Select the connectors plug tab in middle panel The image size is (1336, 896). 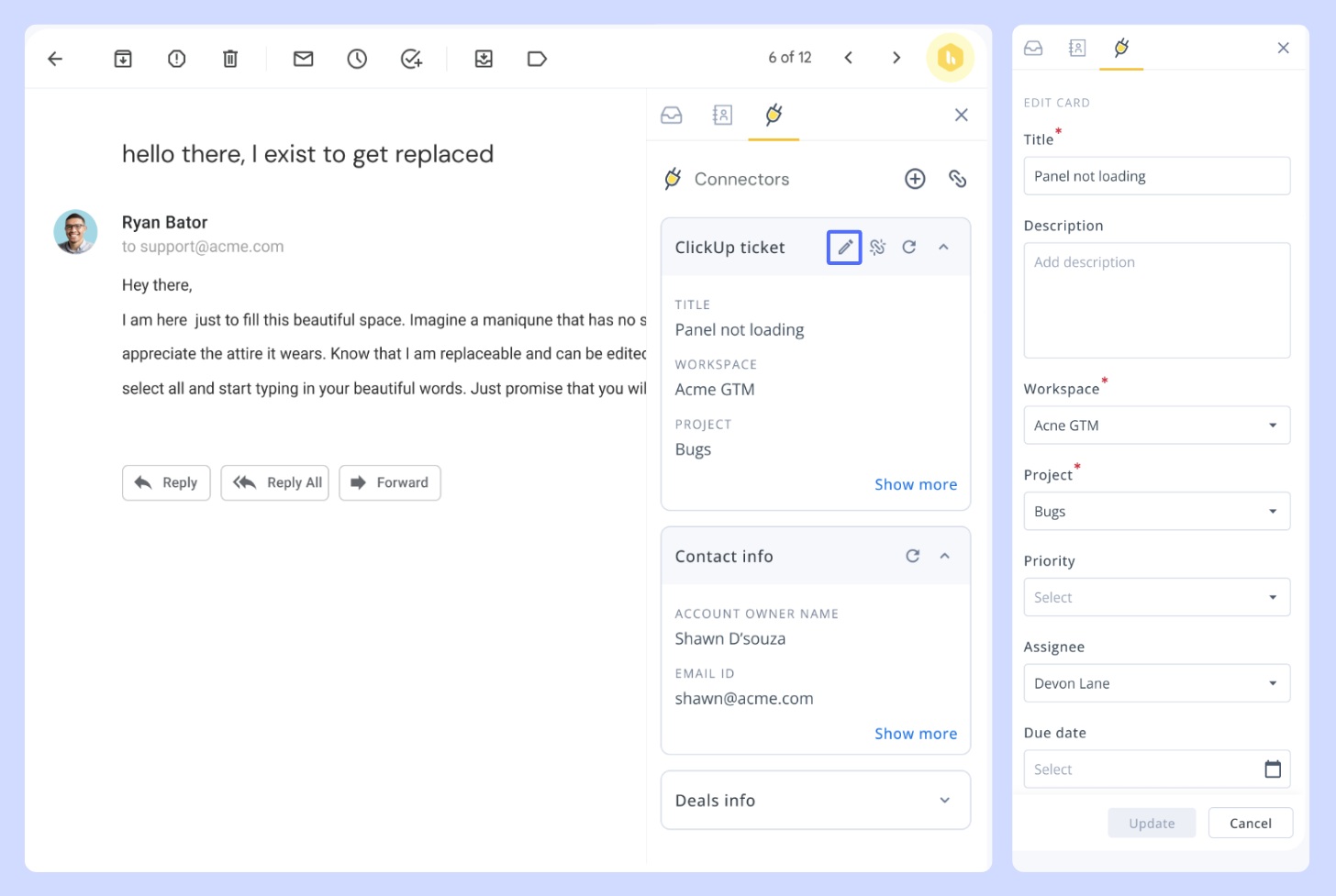774,115
